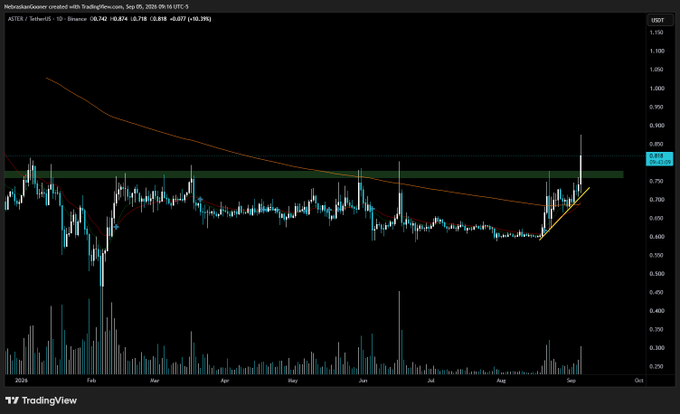Click the 0.650 price axis label
Image resolution: width=680 pixels, height=414 pixels.
[x=657, y=218]
